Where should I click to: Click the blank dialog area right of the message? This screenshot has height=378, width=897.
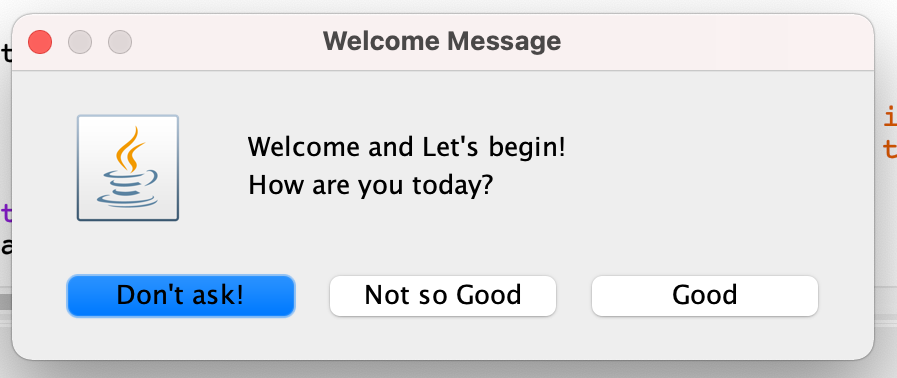pos(715,167)
